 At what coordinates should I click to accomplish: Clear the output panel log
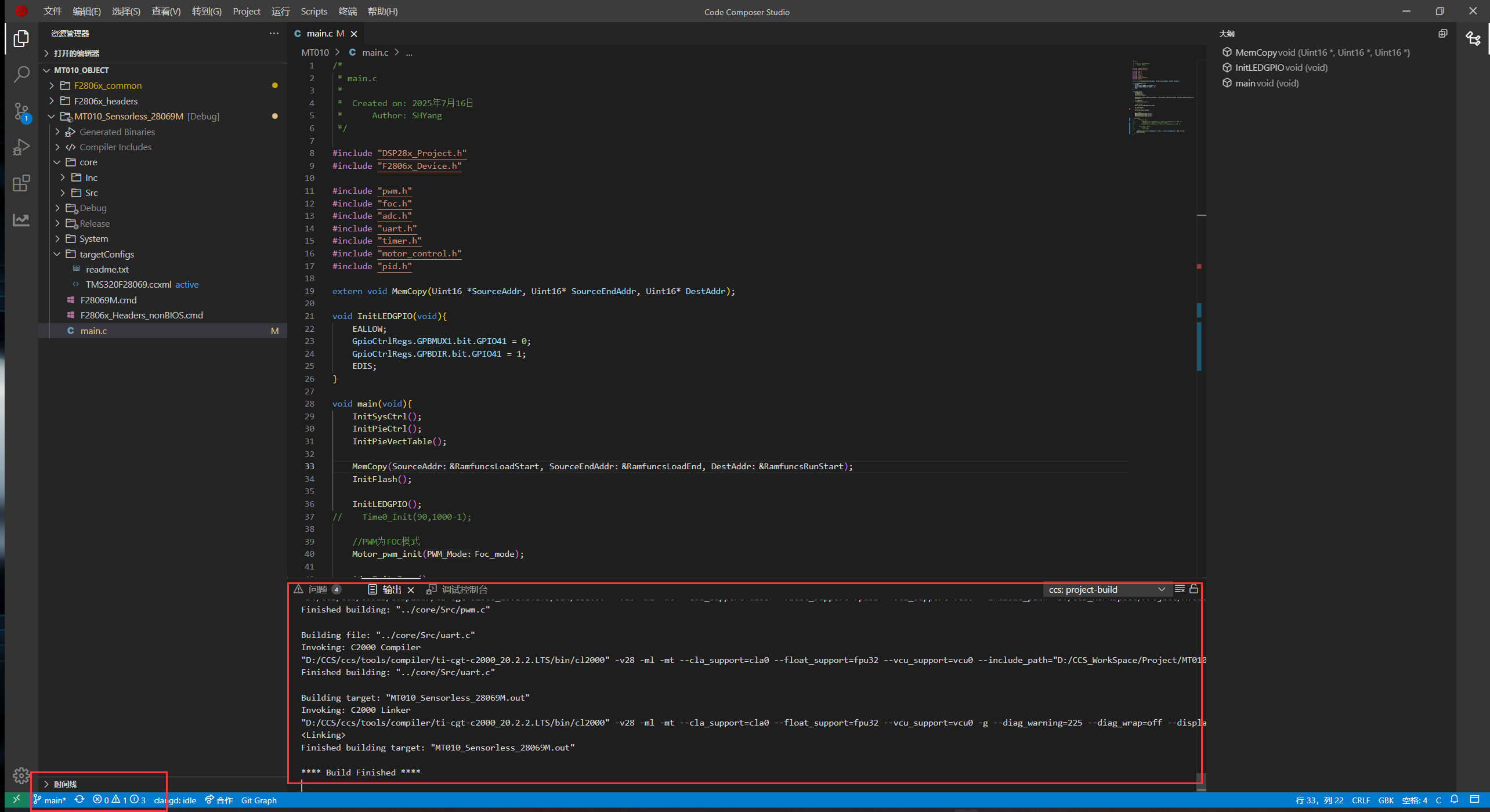pos(1180,589)
